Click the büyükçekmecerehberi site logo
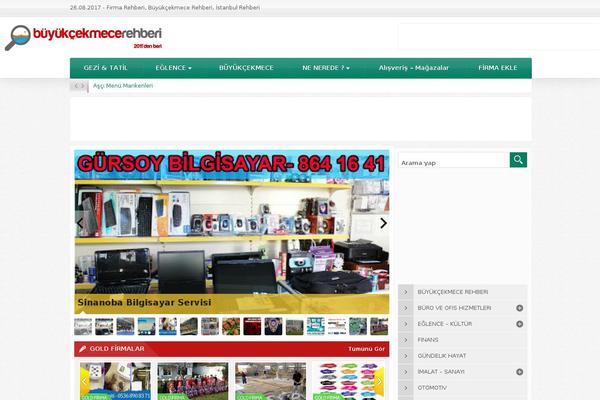 [x=83, y=38]
